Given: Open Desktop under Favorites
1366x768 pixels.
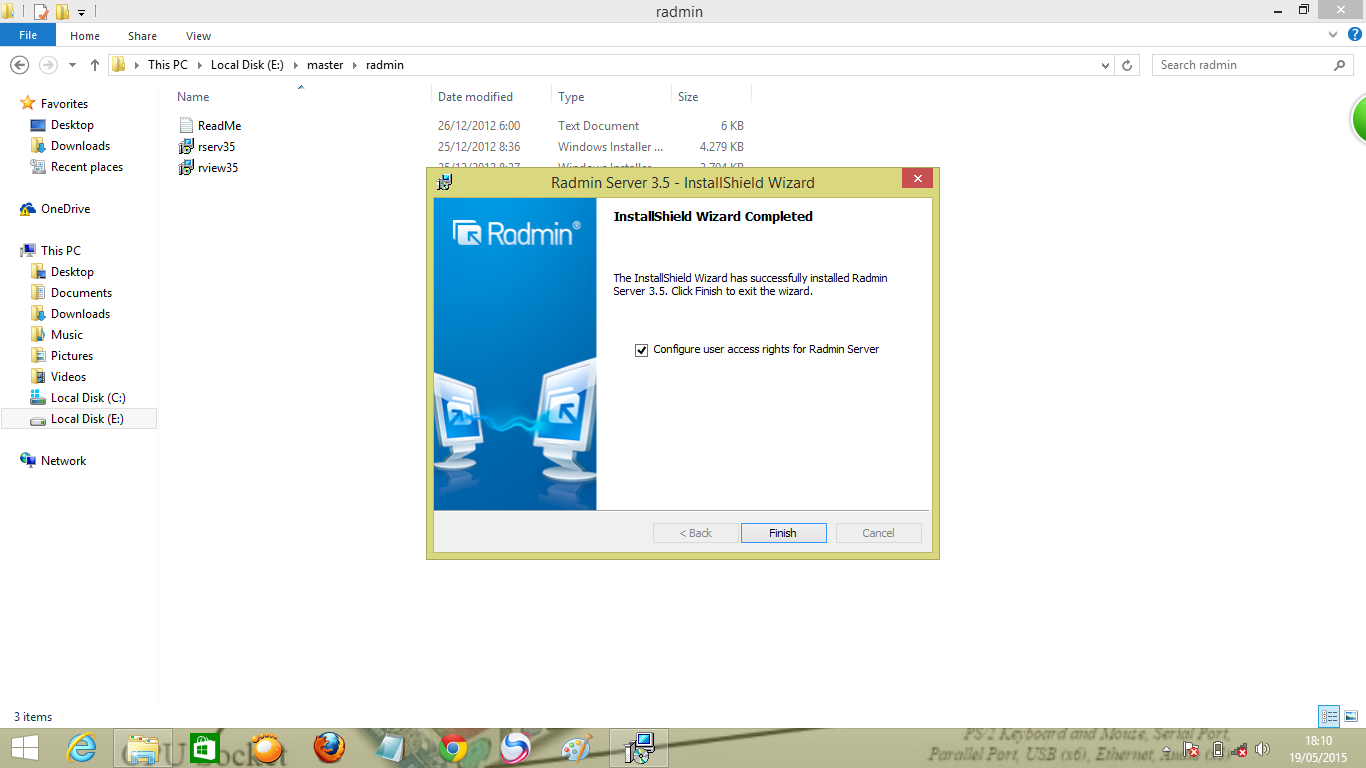Looking at the screenshot, I should tap(72, 125).
